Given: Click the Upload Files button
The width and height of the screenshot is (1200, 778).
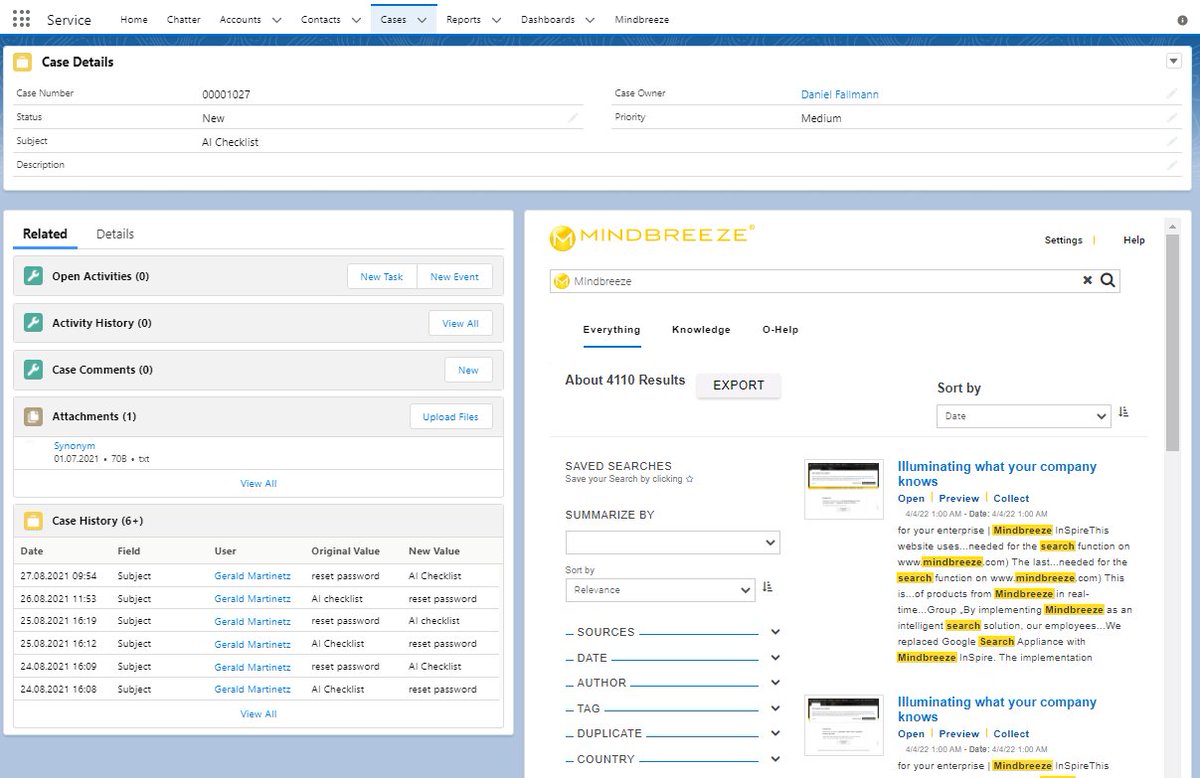Looking at the screenshot, I should [451, 417].
